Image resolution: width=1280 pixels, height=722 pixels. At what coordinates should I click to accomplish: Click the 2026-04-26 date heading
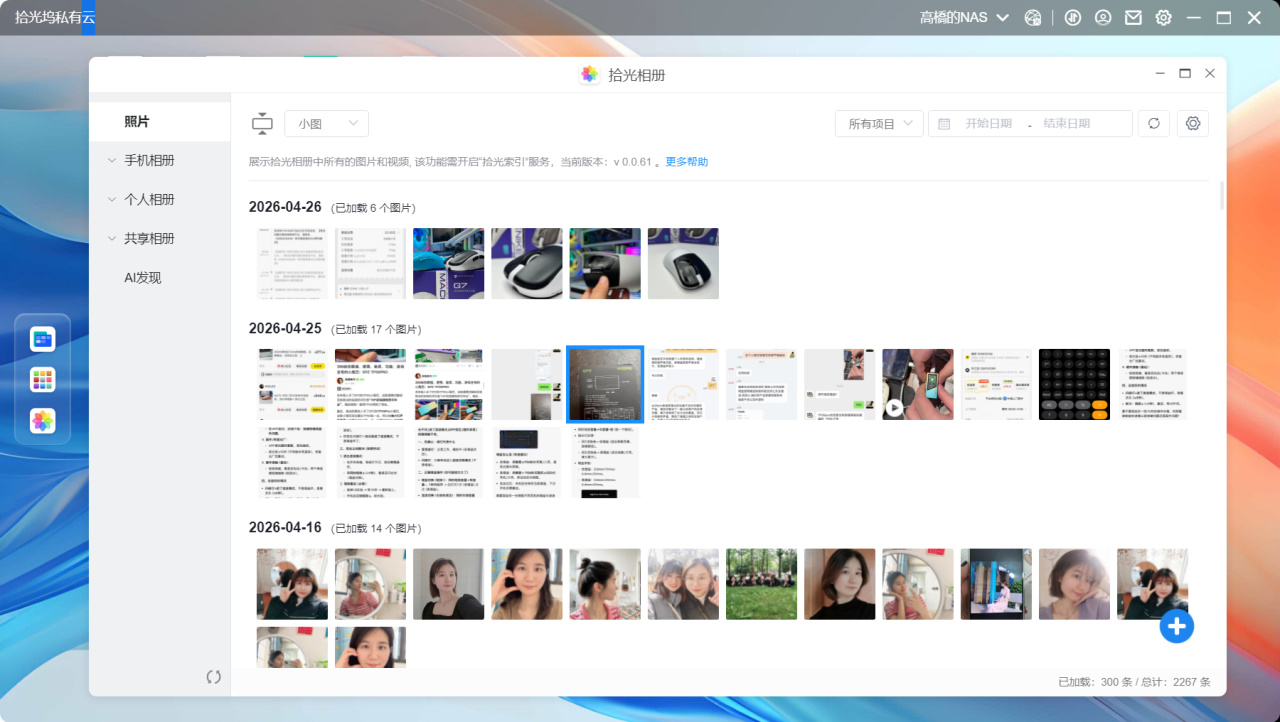click(285, 207)
